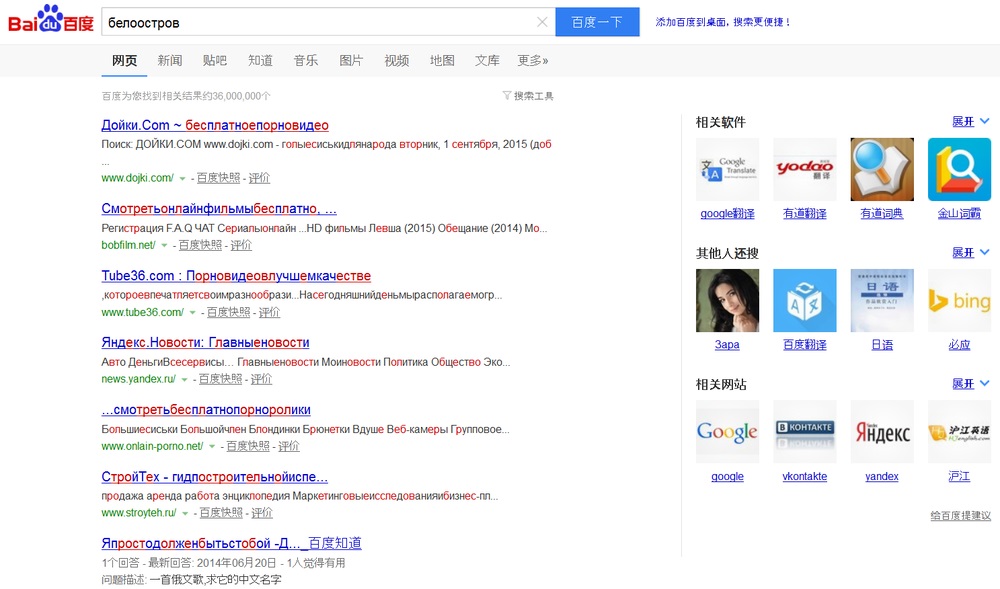Open the 搜索工具 search tools filter

pyautogui.click(x=528, y=96)
